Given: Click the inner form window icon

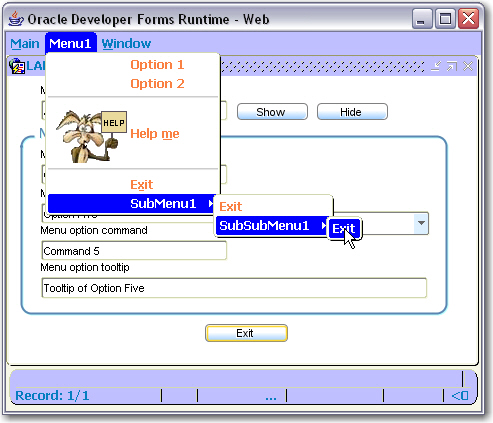Looking at the screenshot, I should pos(17,66).
